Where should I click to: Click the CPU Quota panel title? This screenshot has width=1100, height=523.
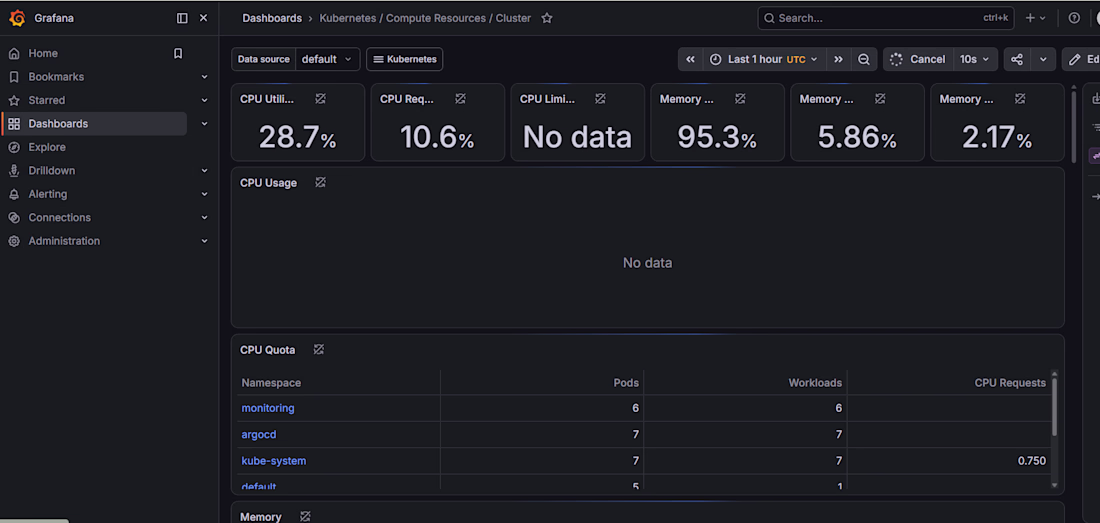click(267, 350)
